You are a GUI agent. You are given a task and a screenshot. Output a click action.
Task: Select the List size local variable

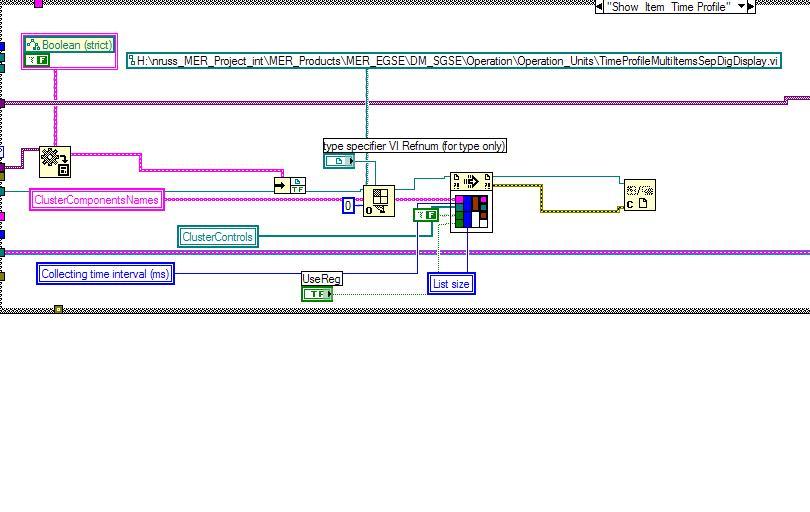pyautogui.click(x=451, y=284)
